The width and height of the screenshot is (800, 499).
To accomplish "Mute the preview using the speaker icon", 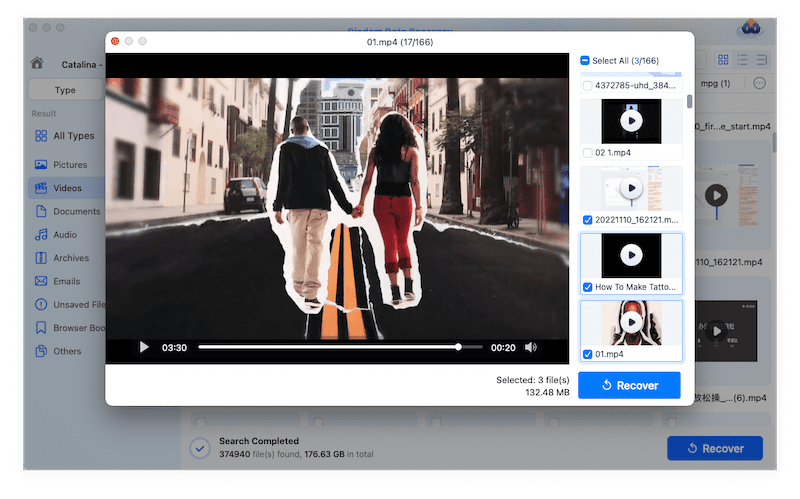I will click(x=530, y=347).
